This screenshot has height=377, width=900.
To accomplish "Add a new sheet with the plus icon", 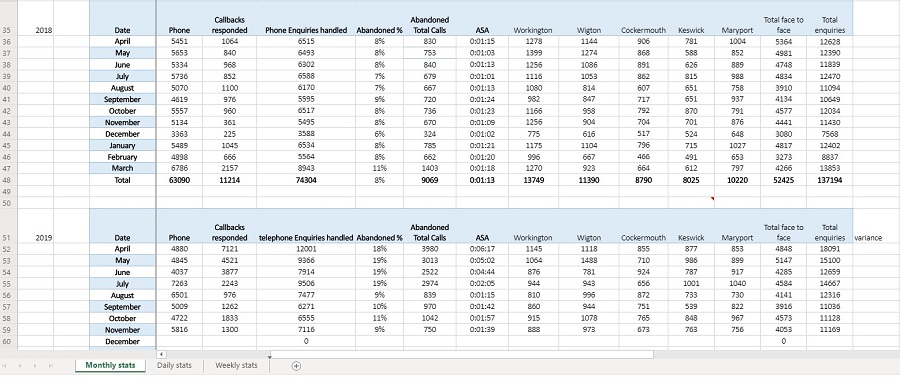I will [296, 366].
